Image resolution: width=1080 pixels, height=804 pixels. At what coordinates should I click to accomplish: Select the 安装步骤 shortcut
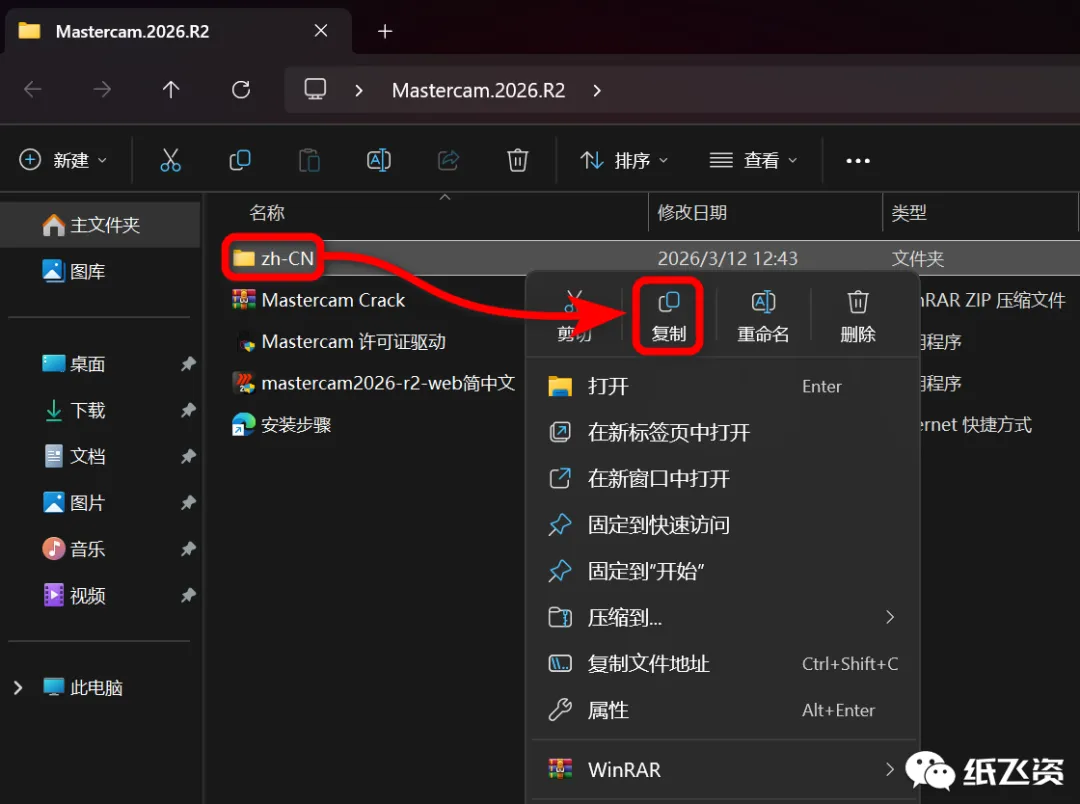282,424
